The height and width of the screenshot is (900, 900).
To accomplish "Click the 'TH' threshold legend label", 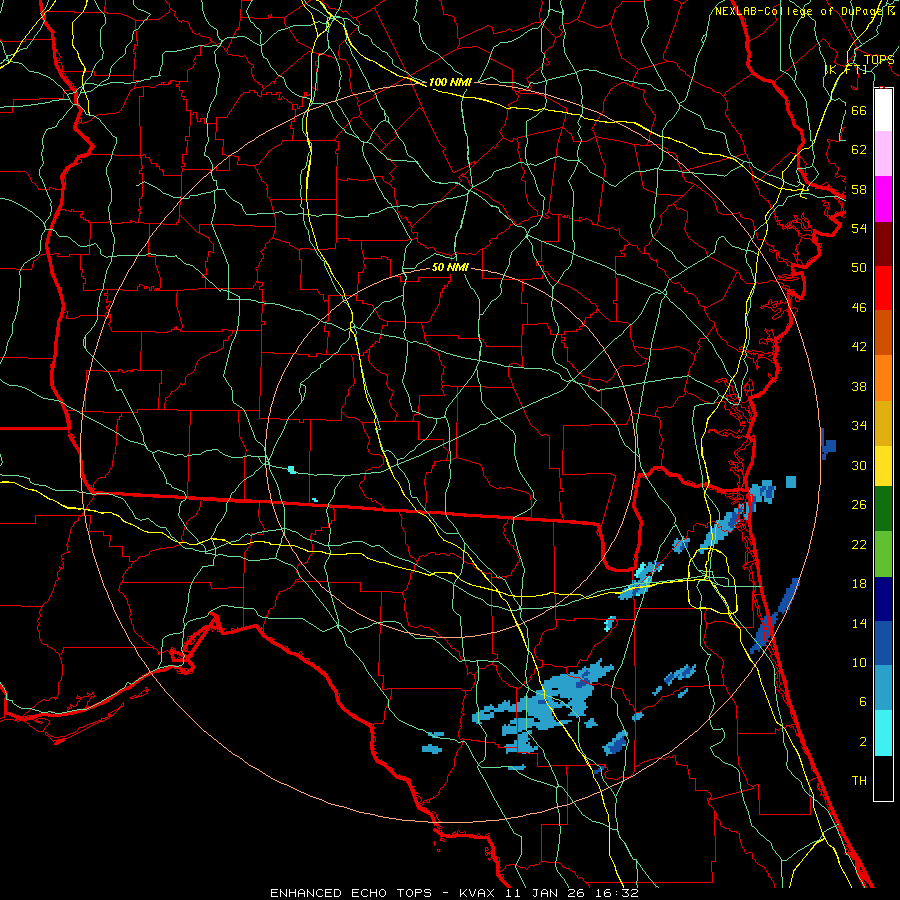I will 859,781.
